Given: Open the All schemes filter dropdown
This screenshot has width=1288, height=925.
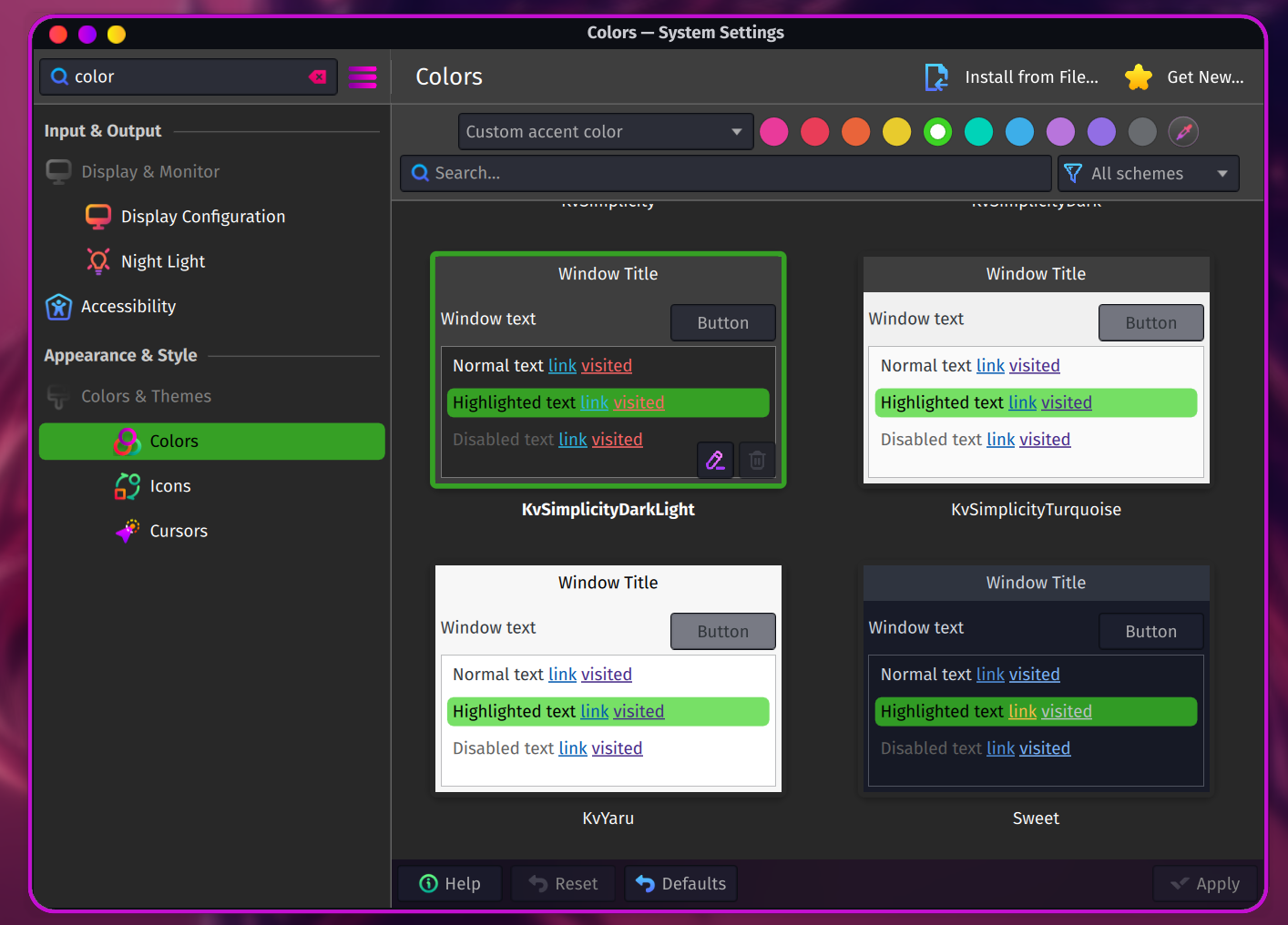Looking at the screenshot, I should click(x=1148, y=174).
